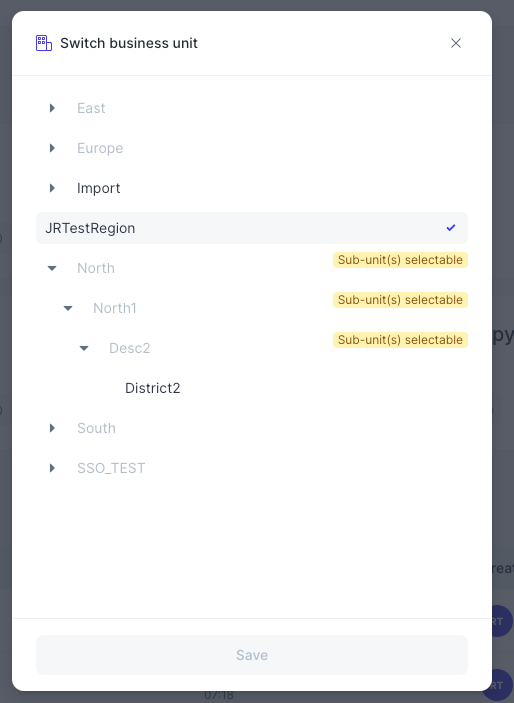Click the JRTestRegion selected row

[x=252, y=228]
